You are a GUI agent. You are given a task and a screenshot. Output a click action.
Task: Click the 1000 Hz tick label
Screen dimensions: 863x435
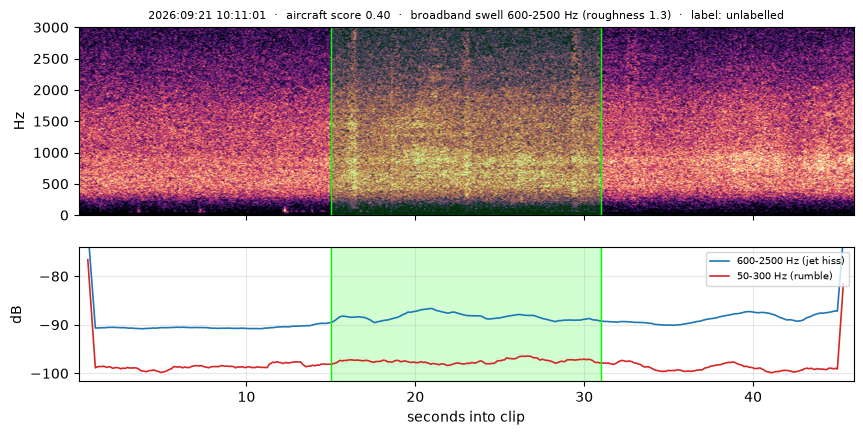[x=52, y=153]
